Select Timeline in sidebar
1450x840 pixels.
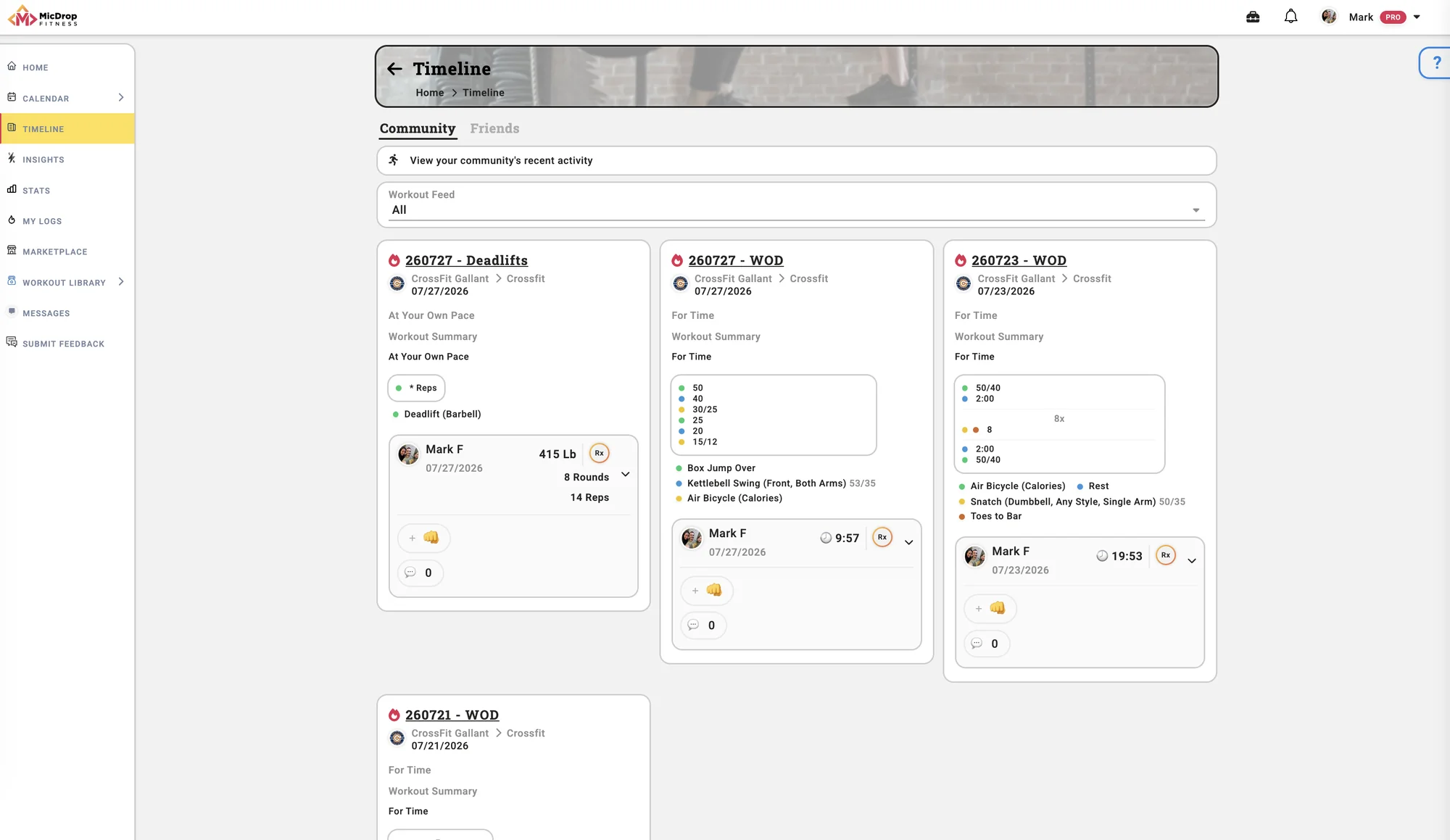tap(67, 128)
